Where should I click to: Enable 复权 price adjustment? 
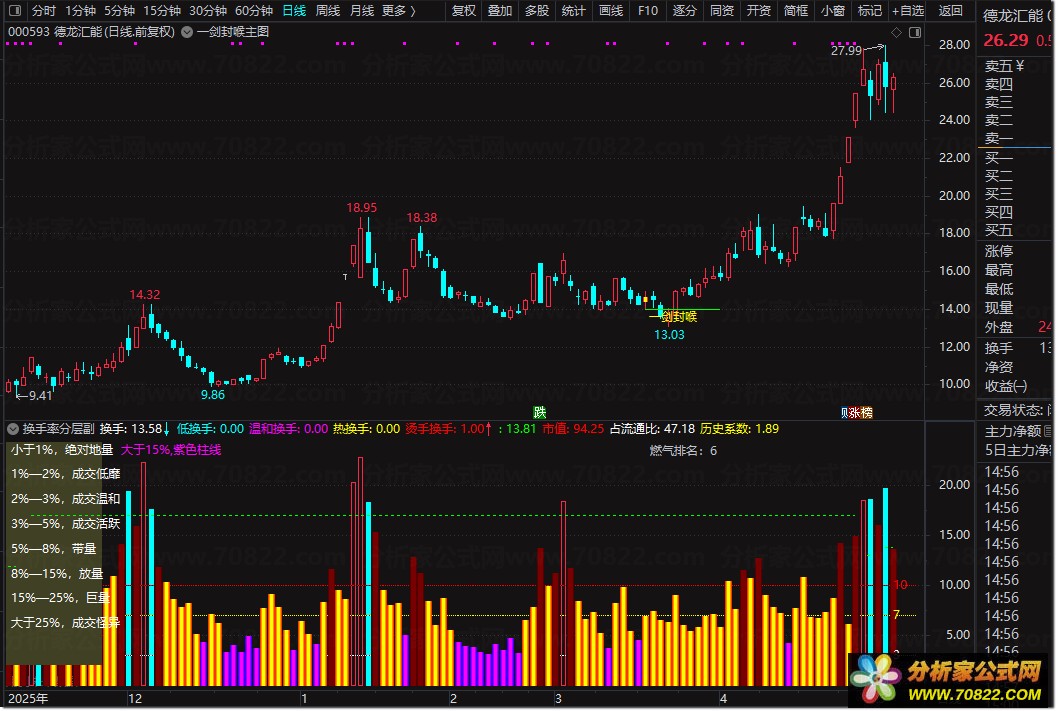(x=464, y=11)
